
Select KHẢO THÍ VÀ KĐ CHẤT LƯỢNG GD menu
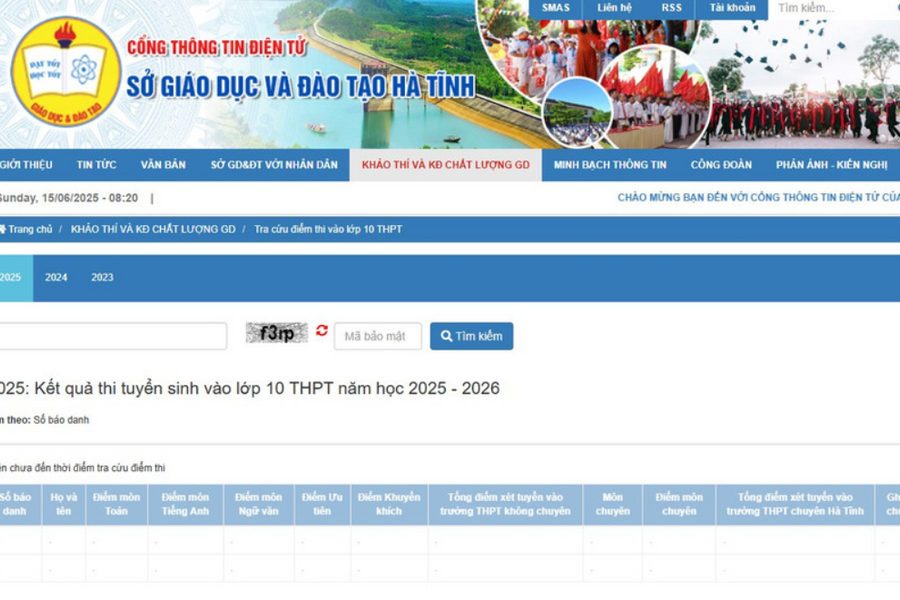[x=445, y=164]
